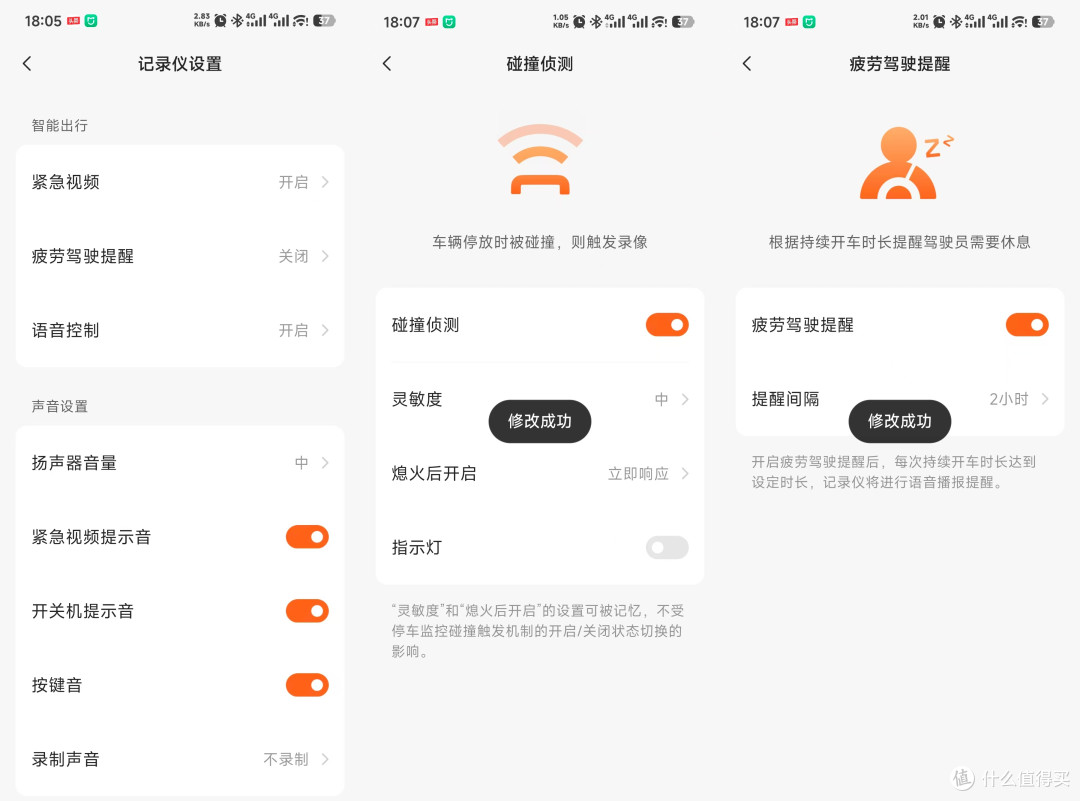
Task: Open the 录制声音 settings row
Action: point(180,759)
